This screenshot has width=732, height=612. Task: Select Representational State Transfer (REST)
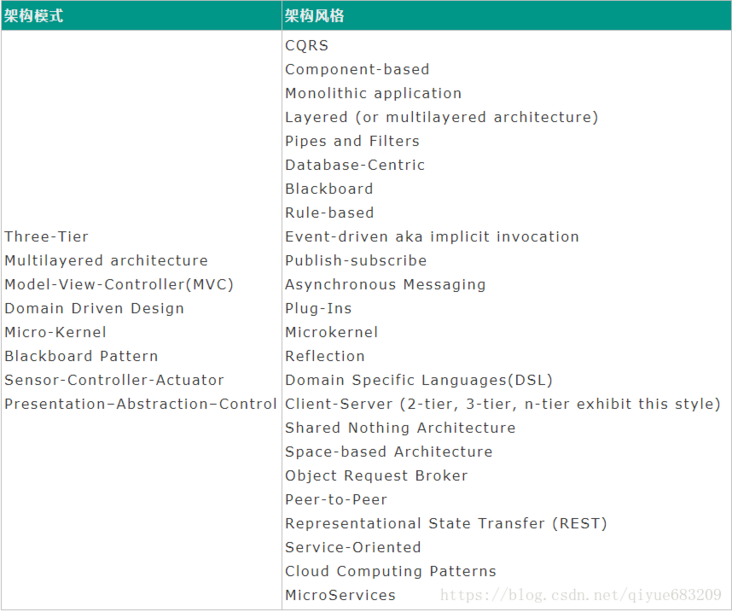click(446, 524)
